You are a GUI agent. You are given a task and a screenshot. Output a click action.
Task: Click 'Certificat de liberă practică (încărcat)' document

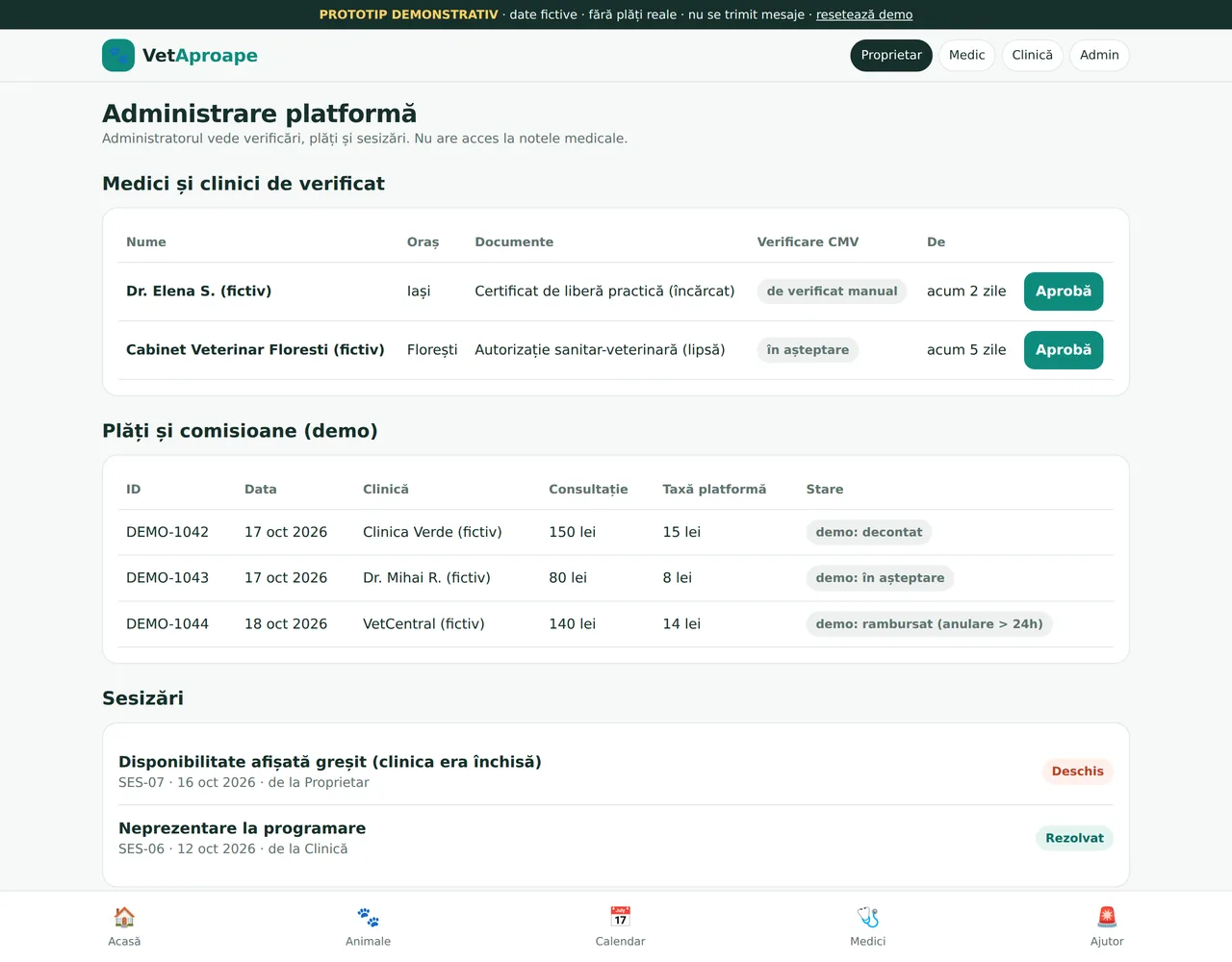604,291
